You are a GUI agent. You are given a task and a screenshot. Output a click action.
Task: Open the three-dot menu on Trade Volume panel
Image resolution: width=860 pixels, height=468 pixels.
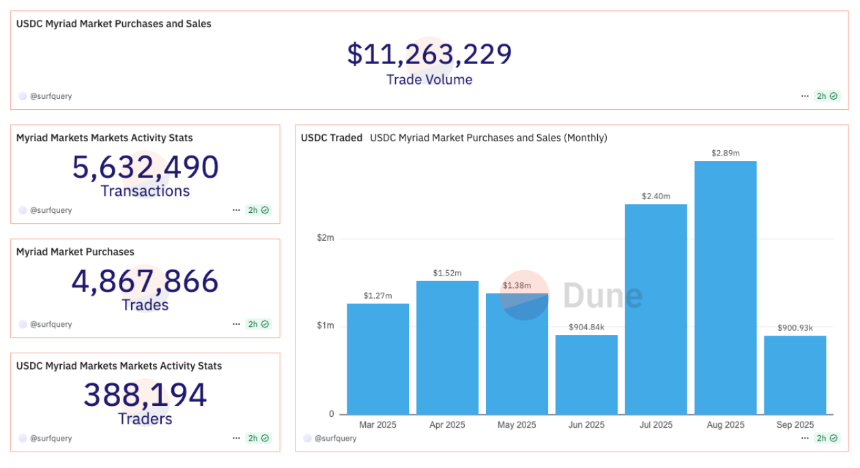[805, 96]
